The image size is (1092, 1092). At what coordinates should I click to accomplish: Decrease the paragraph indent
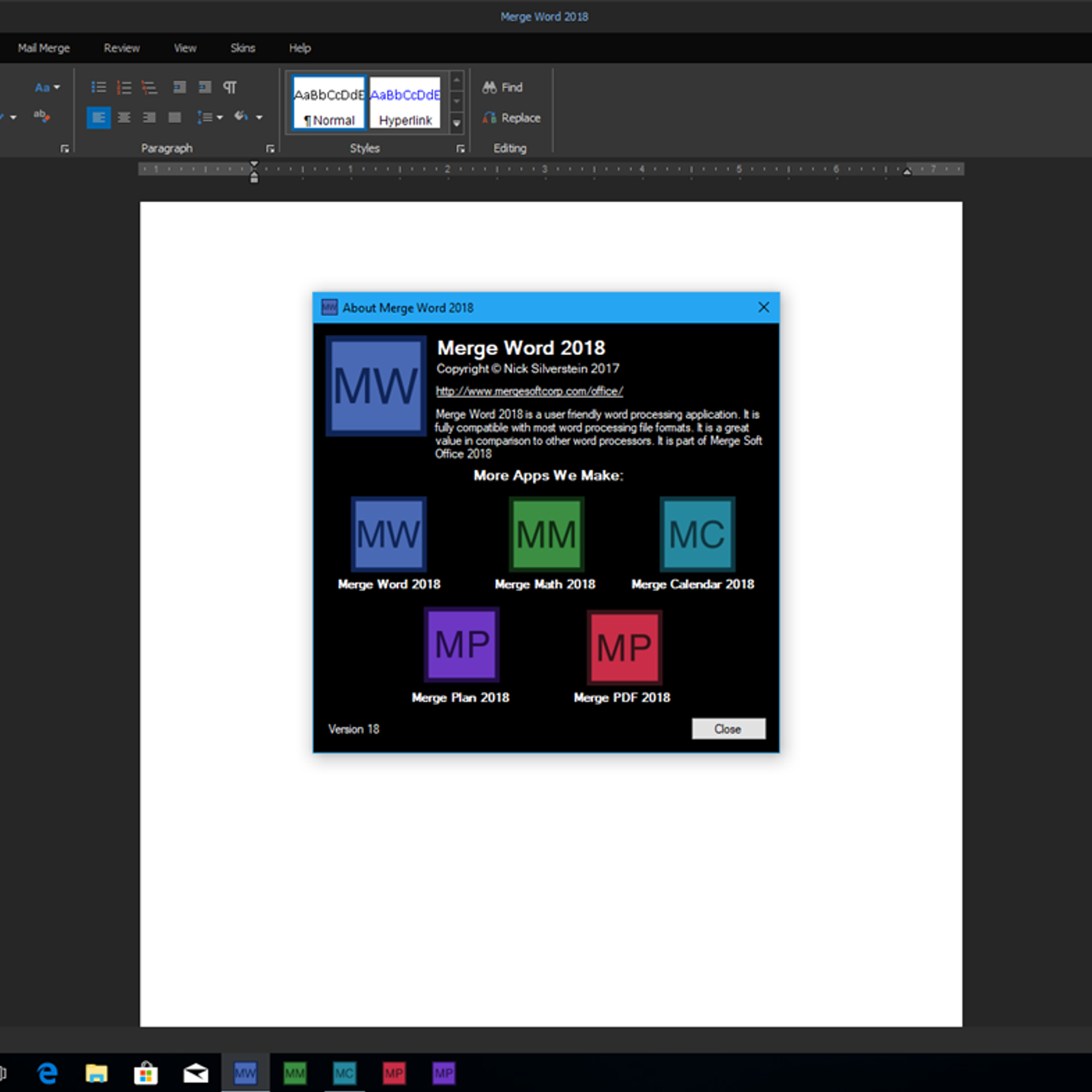coord(179,87)
